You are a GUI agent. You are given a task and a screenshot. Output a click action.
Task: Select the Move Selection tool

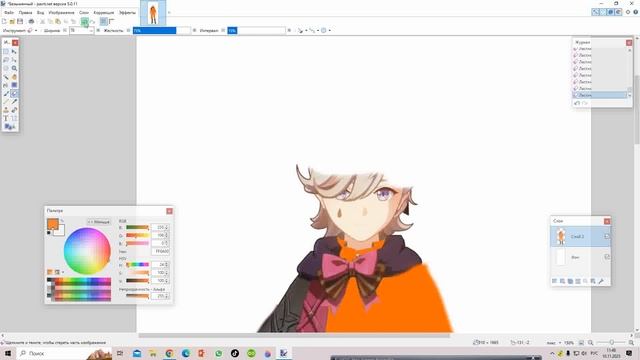coord(14,60)
